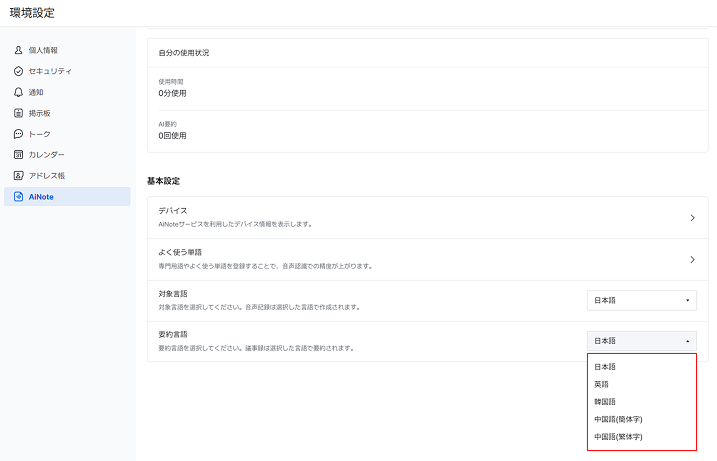Screen dimensions: 717x461
Task: Pick 中国語(繁体字) as summary language
Action: point(618,437)
